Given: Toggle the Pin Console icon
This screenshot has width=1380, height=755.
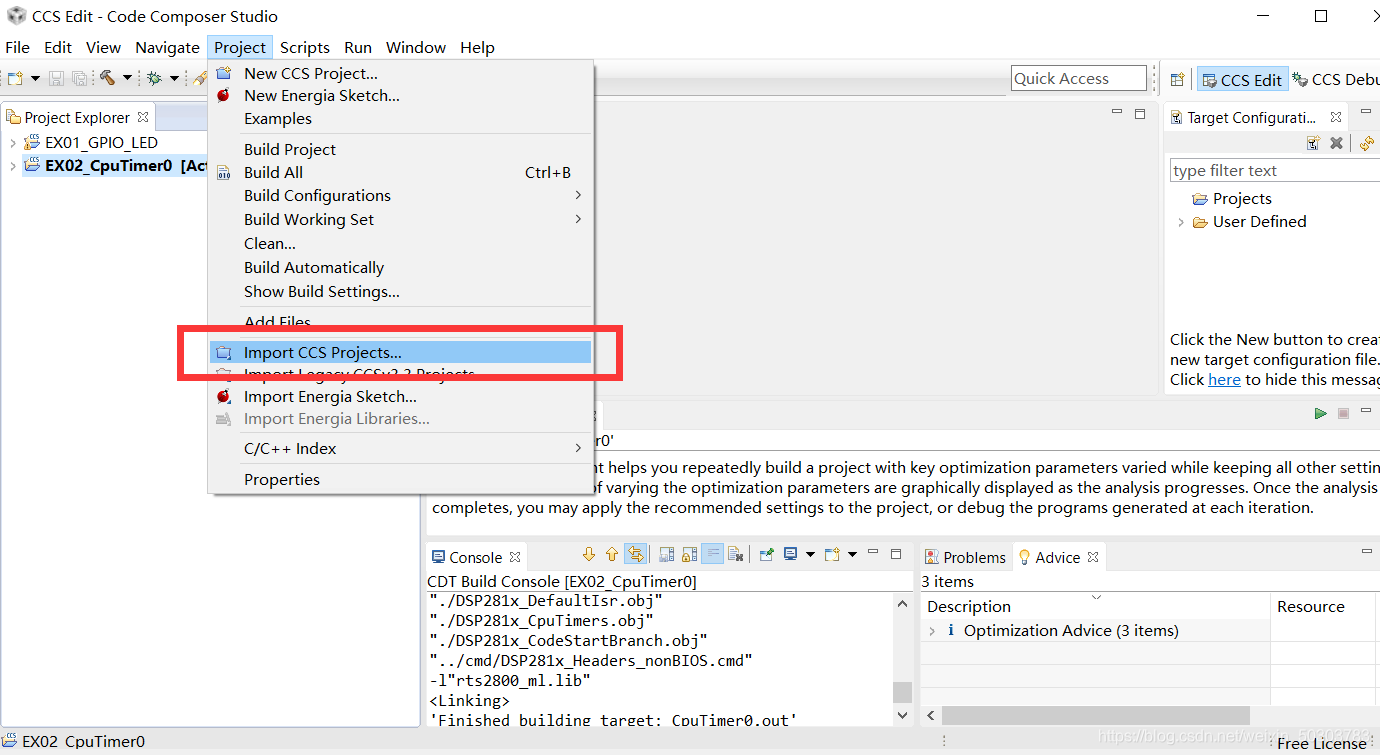Looking at the screenshot, I should pos(767,554).
